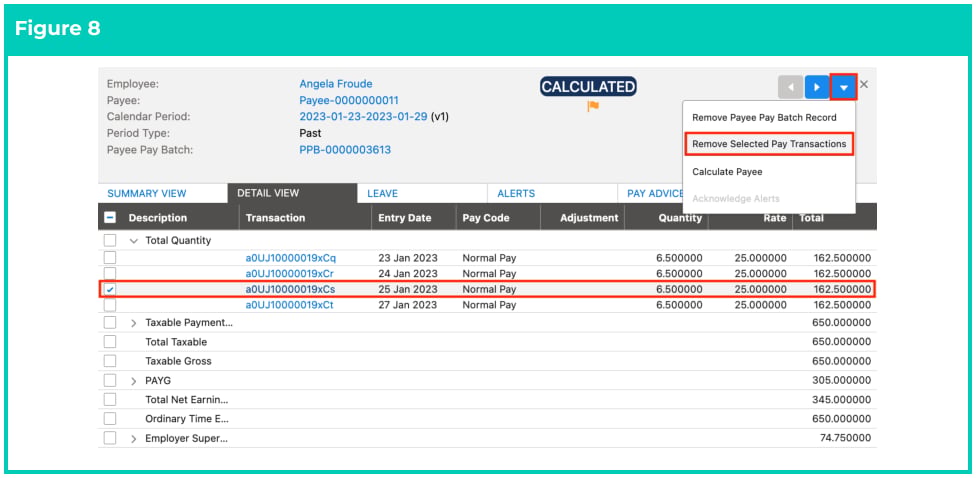Viewport: 976px width, 478px height.
Task: Expand the PAYG group
Action: 133,381
